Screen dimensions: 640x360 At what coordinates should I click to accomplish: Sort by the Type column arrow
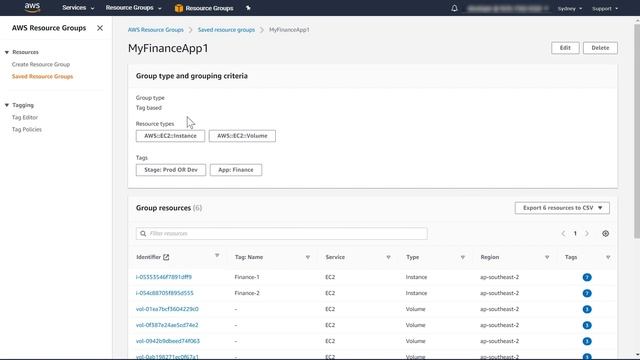pos(462,257)
